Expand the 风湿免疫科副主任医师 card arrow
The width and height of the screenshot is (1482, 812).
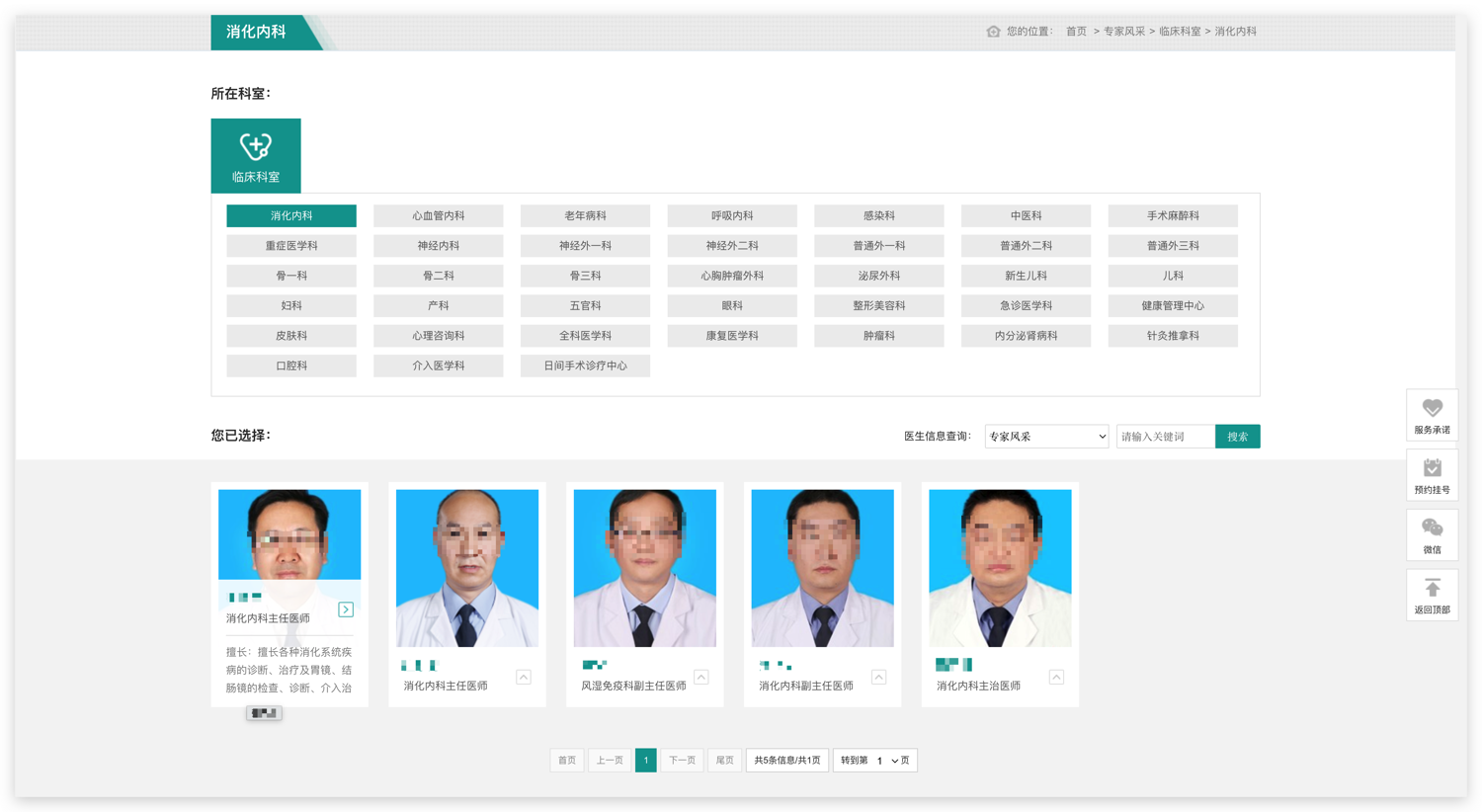click(700, 677)
